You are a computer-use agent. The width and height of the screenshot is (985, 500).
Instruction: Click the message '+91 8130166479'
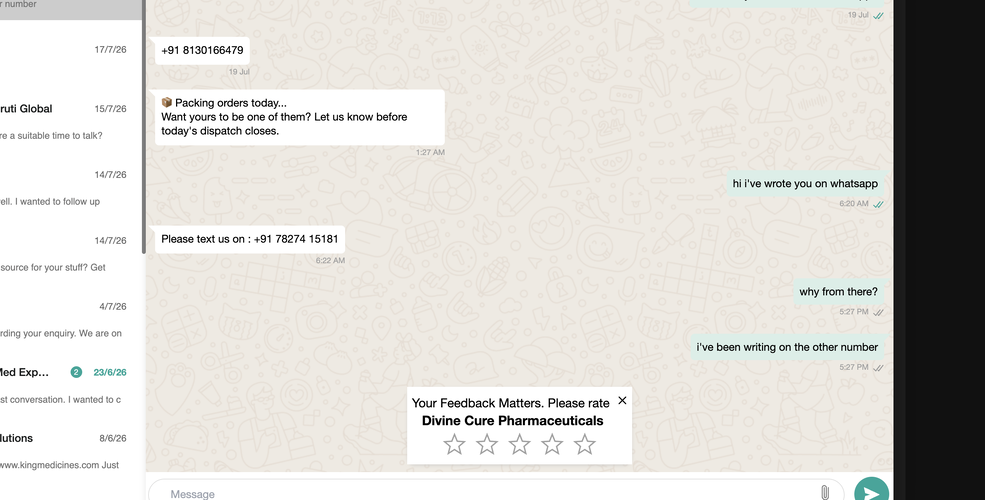pos(202,50)
